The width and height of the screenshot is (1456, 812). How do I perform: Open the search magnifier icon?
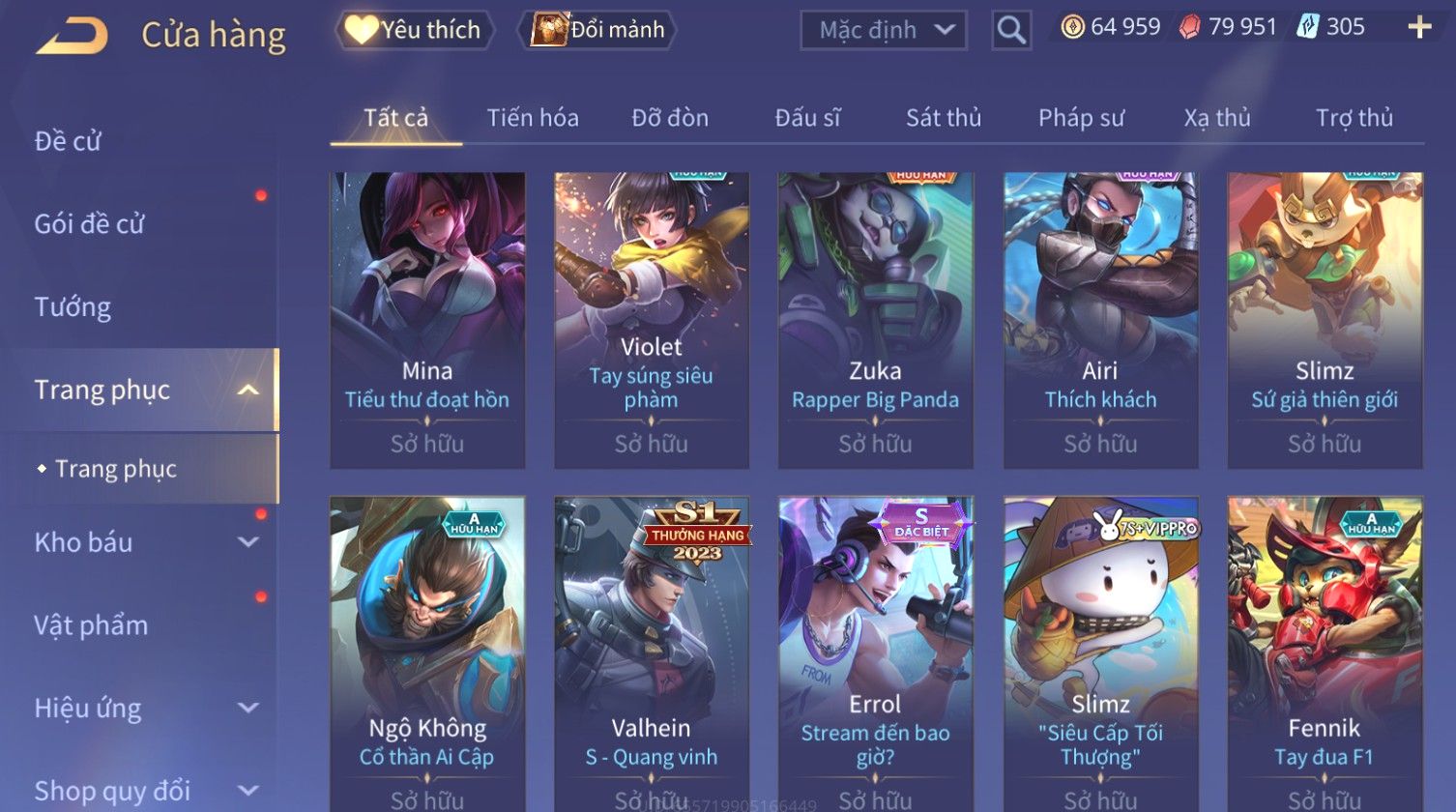click(x=1011, y=30)
